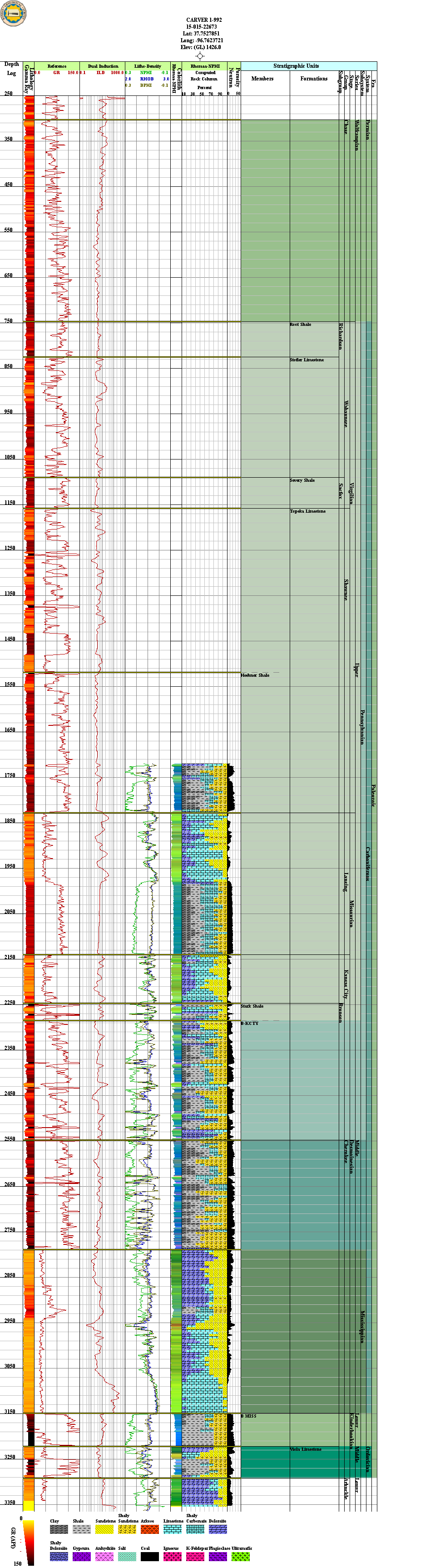
Task: Click the 'Heebner Shale' member label
Action: [255, 675]
